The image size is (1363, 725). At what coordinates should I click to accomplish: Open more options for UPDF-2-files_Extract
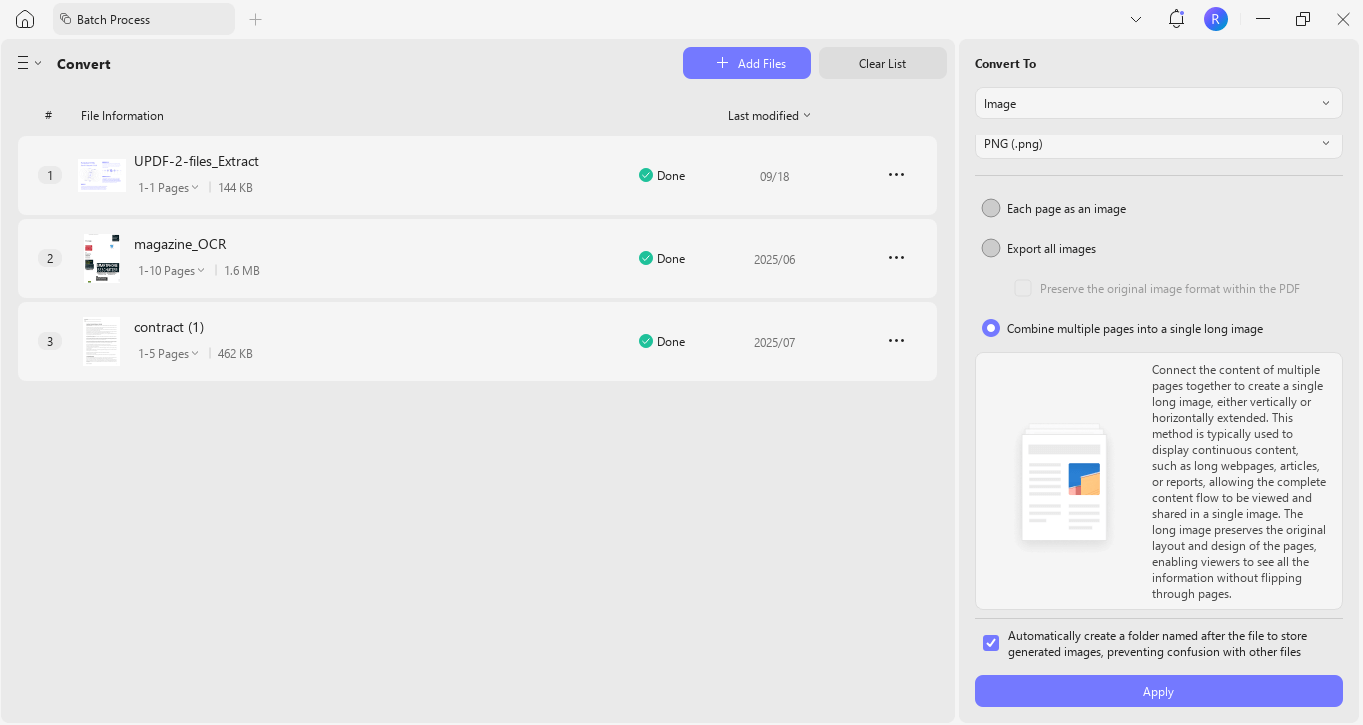click(x=896, y=175)
